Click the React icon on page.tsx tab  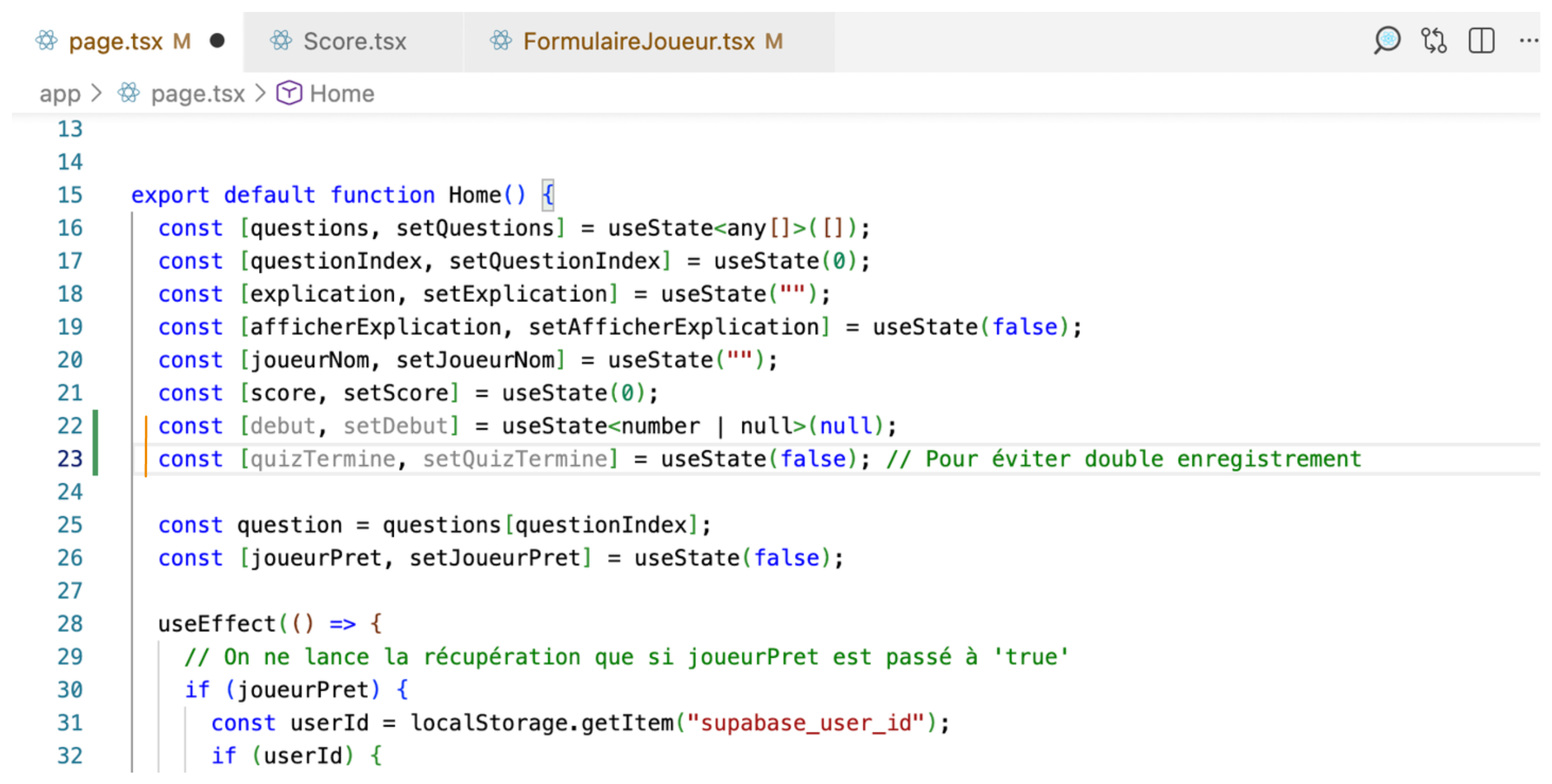pos(47,41)
